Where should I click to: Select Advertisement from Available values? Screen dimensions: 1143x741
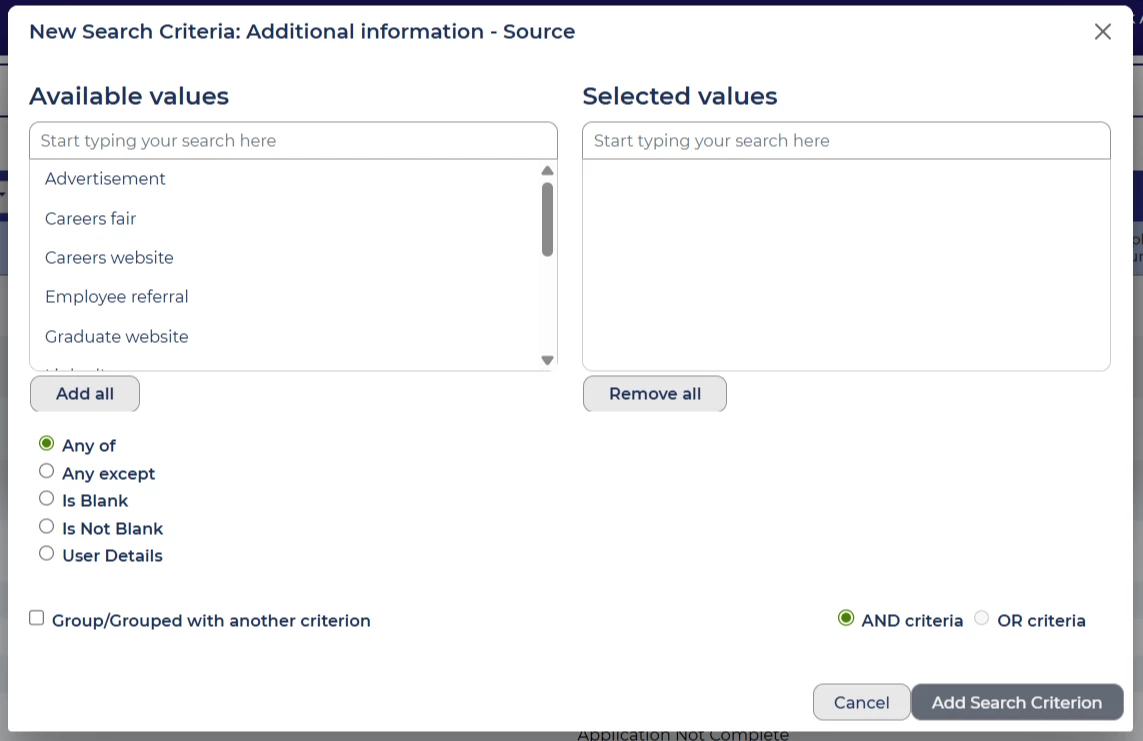click(105, 179)
